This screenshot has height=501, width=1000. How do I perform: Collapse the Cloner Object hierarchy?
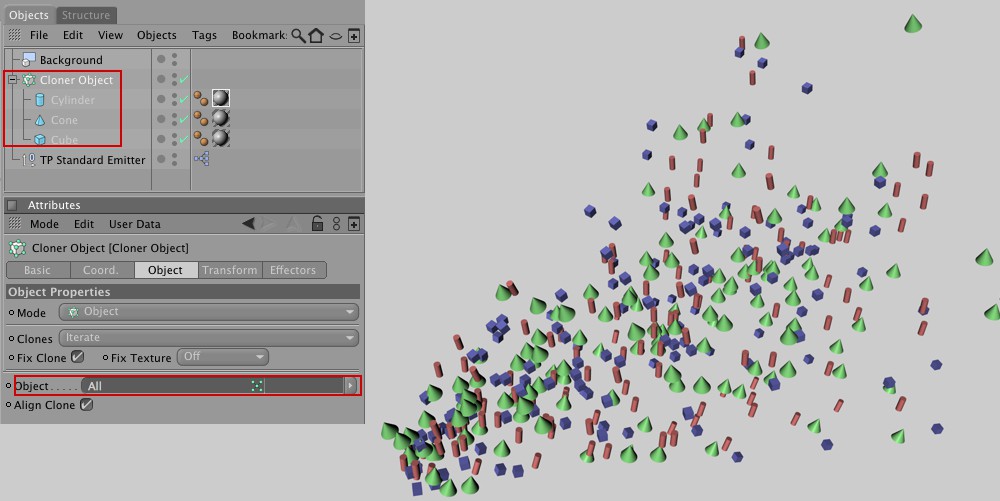[x=12, y=80]
